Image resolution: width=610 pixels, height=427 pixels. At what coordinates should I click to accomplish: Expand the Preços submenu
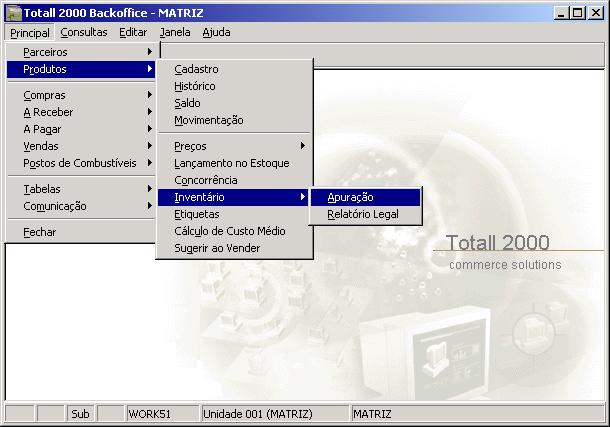[190, 146]
